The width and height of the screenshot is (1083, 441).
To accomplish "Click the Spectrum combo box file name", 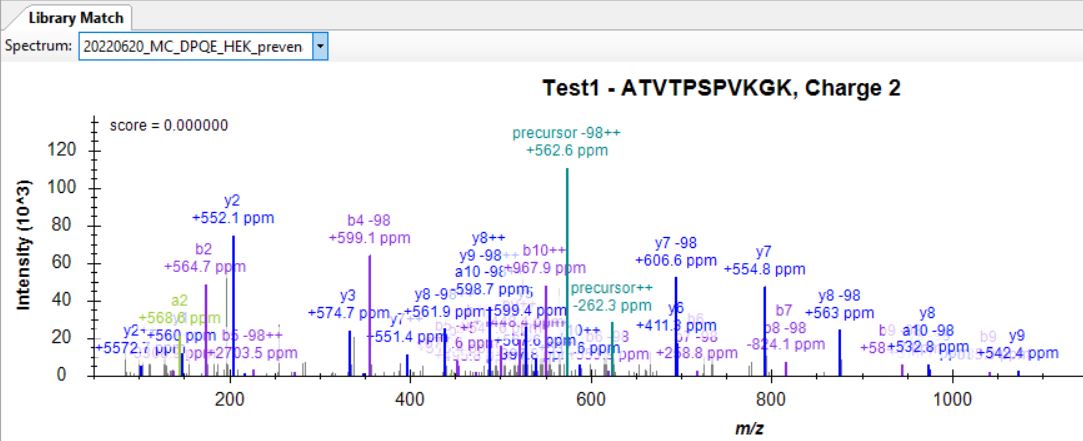I will (x=195, y=46).
